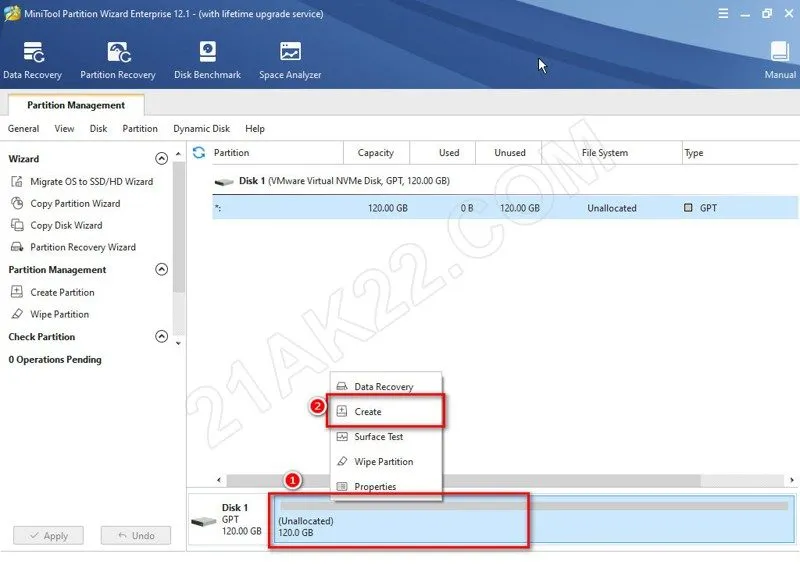This screenshot has width=800, height=568.
Task: Click the Disk 1 GPT label in disk map
Action: pos(241,520)
